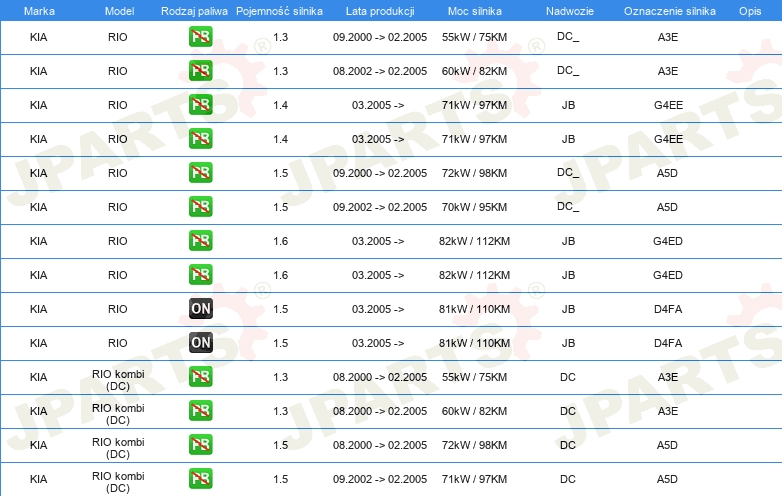782x496 pixels.
Task: Select 71kW / 97KM cell in RIO kombi row
Action: click(x=474, y=479)
